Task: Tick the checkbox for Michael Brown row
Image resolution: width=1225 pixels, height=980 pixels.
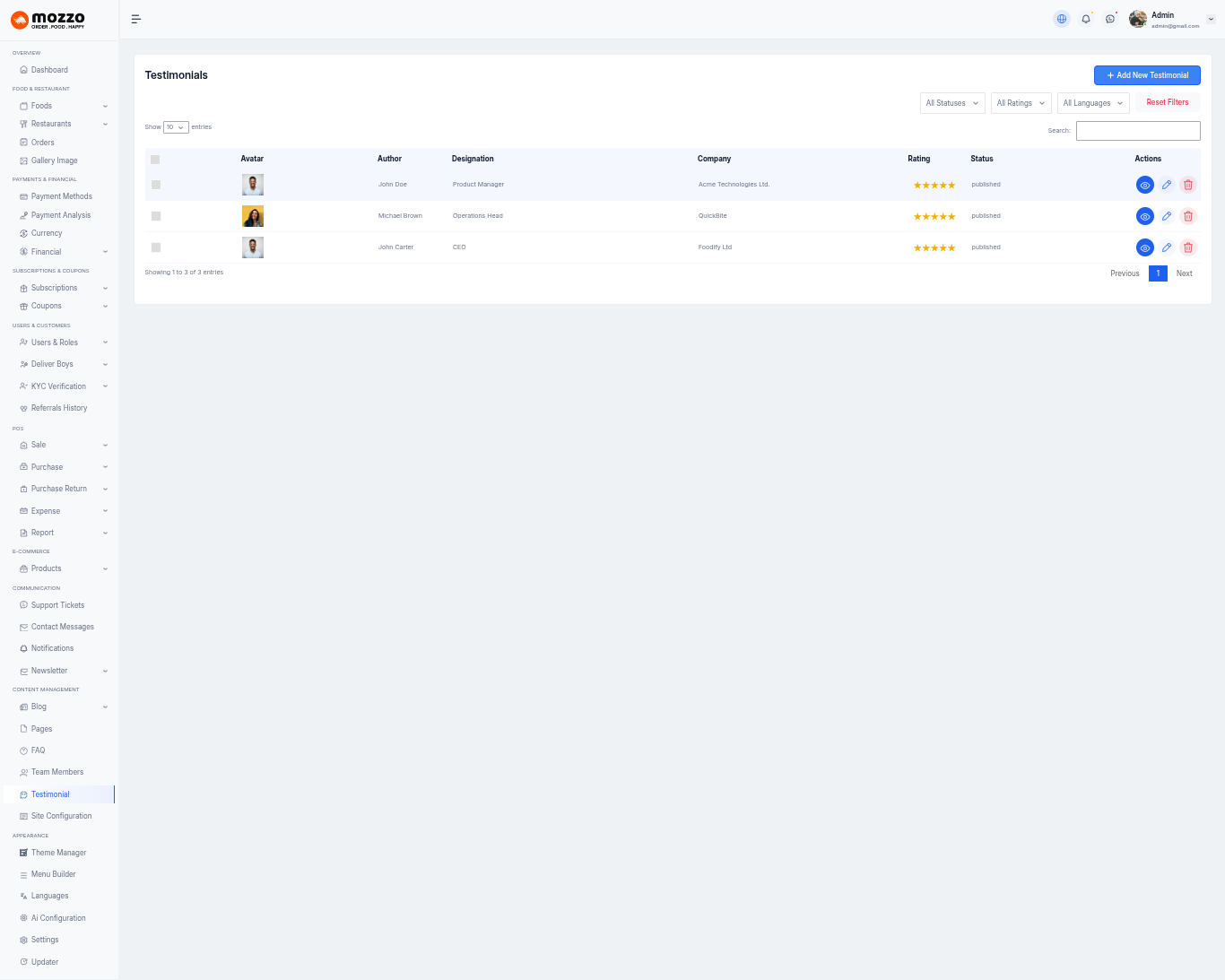Action: tap(156, 216)
